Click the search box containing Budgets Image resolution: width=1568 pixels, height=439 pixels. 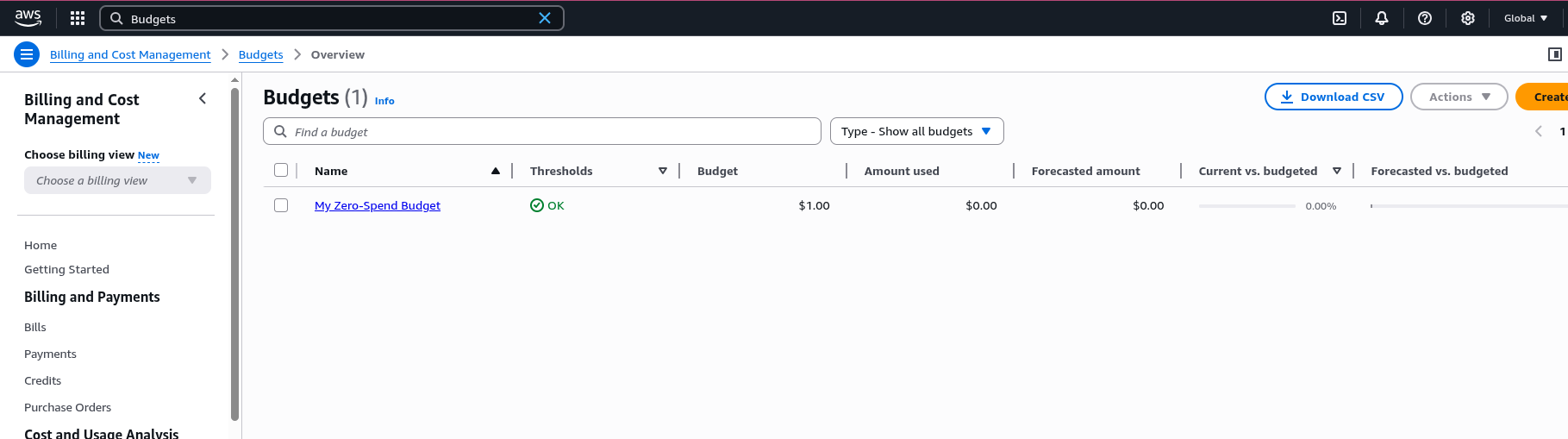[x=332, y=18]
